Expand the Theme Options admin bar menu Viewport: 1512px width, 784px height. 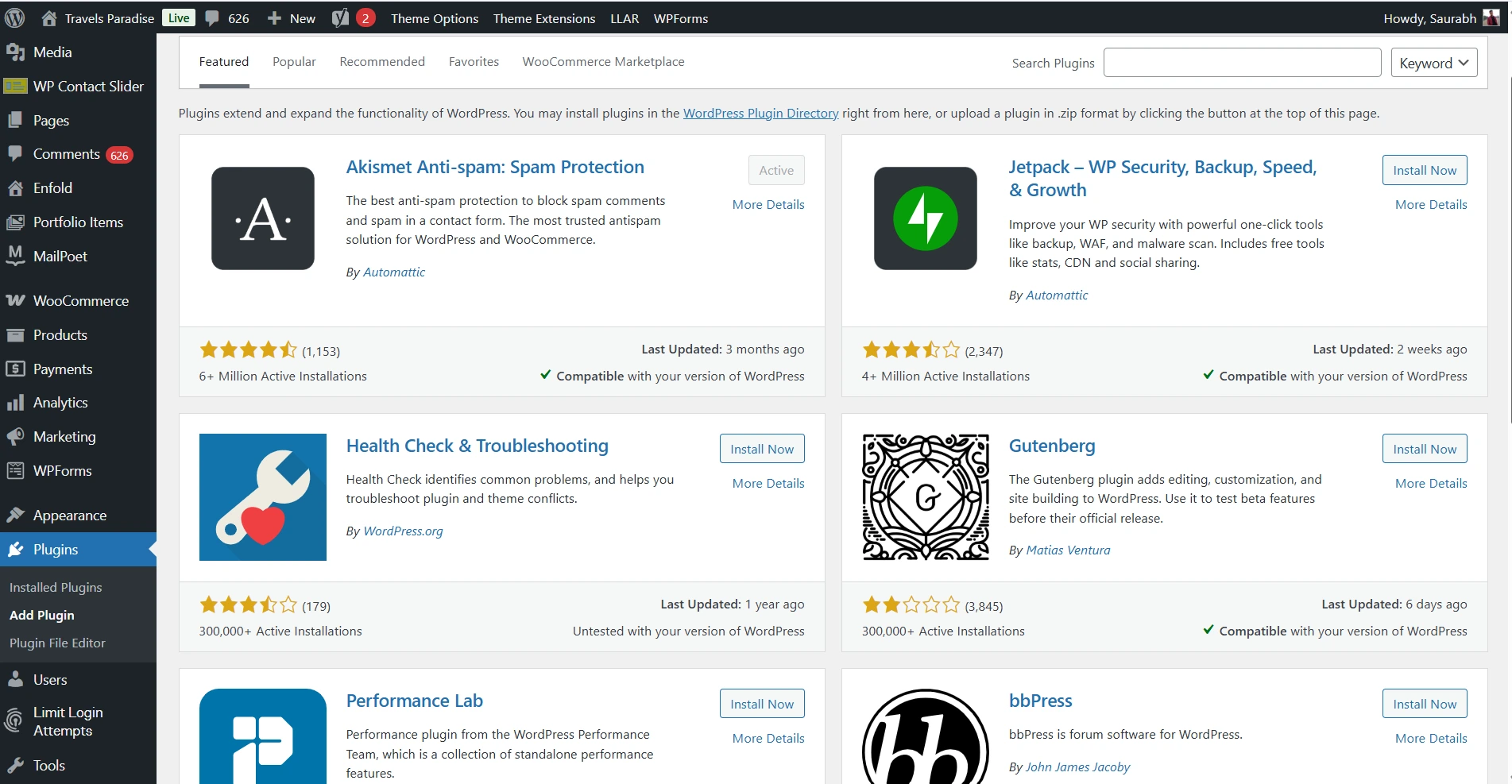[434, 18]
